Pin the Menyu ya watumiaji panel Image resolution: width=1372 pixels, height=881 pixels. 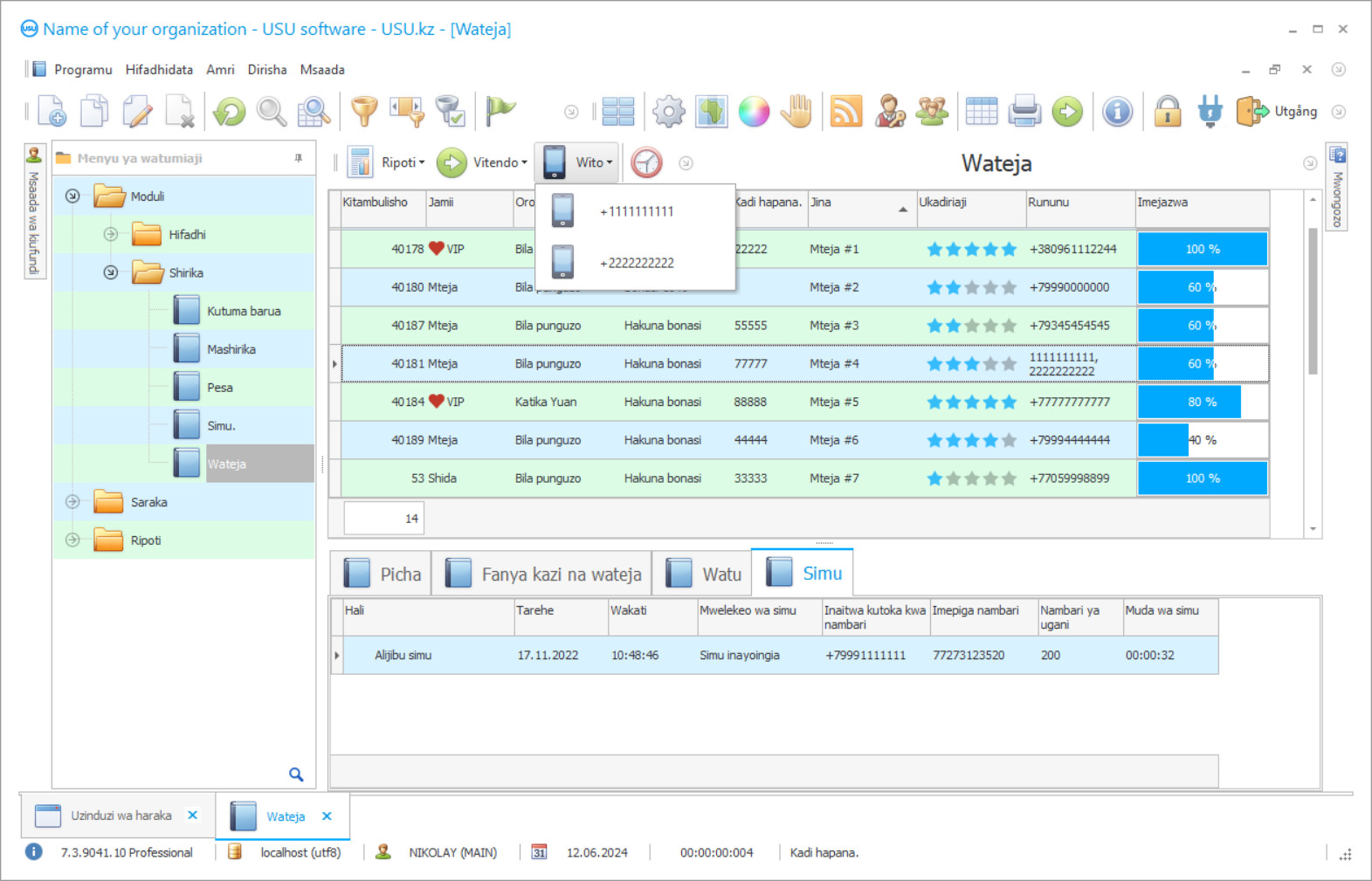299,158
